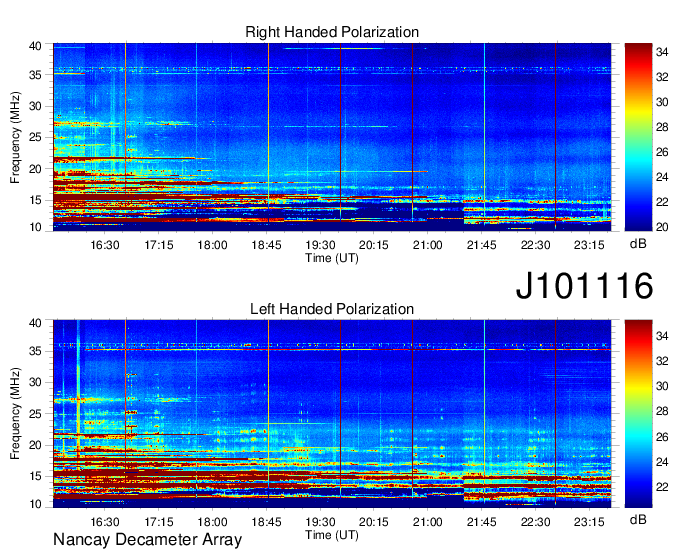The height and width of the screenshot is (552, 680).
Task: Click the 16:30 time tick of Left Handed plot
Action: pos(105,522)
